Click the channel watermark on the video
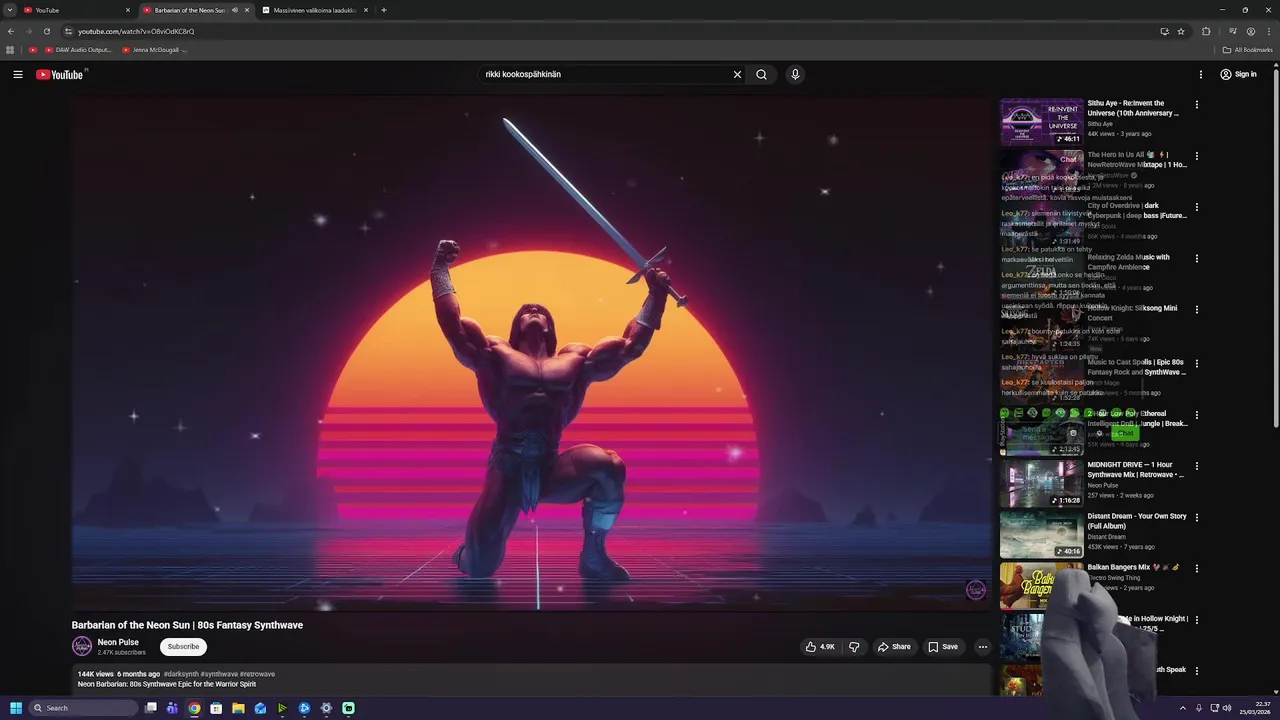Image resolution: width=1280 pixels, height=720 pixels. click(976, 590)
